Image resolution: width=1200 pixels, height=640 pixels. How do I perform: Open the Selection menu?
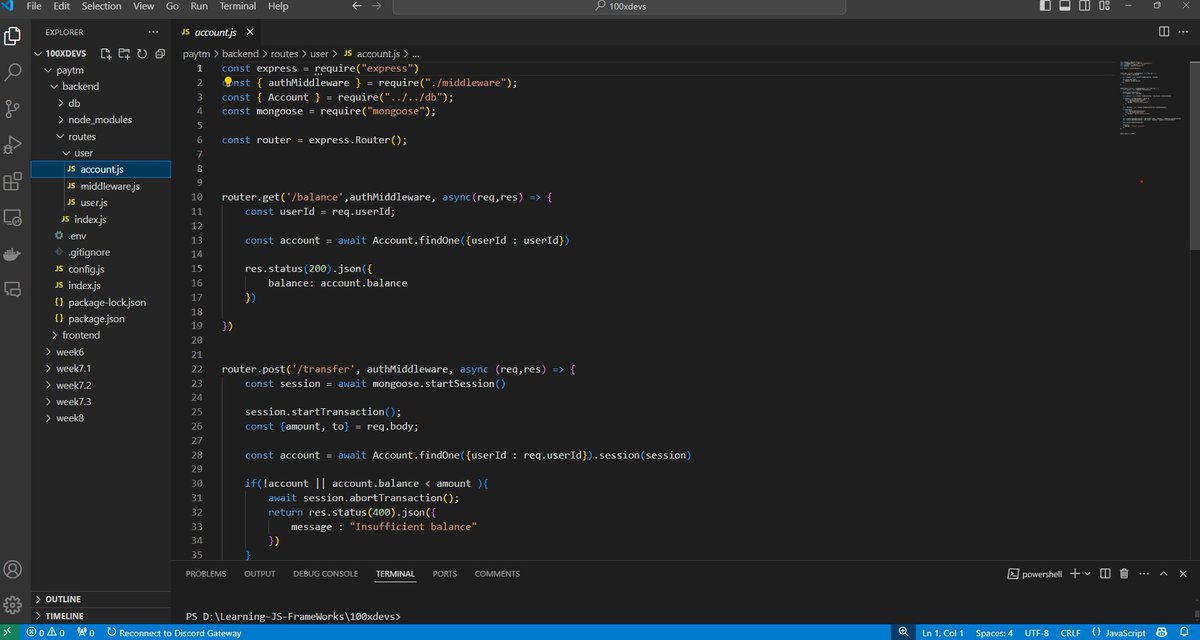(101, 6)
